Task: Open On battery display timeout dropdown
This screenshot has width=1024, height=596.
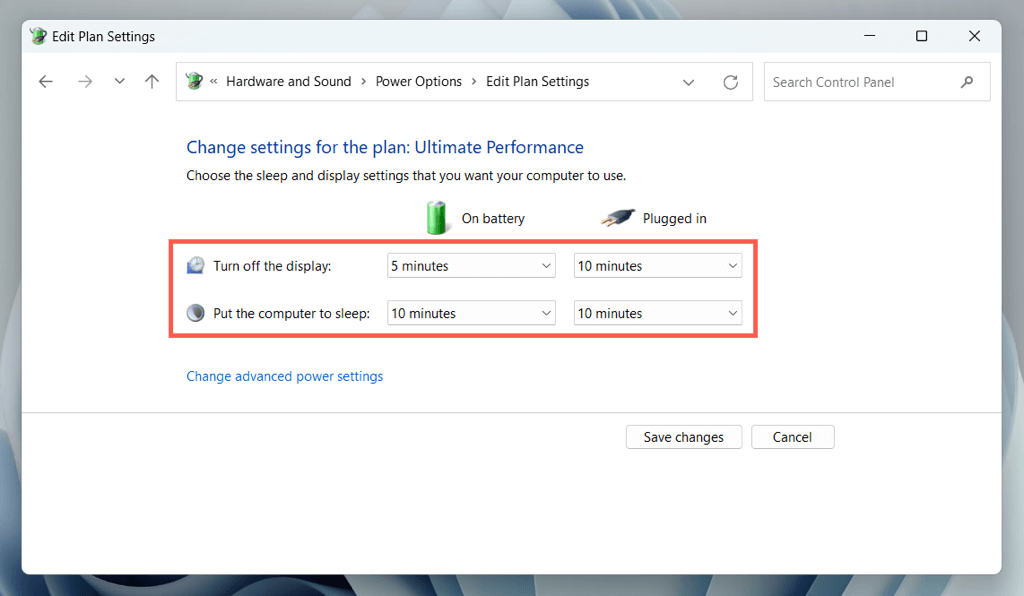Action: pos(471,266)
